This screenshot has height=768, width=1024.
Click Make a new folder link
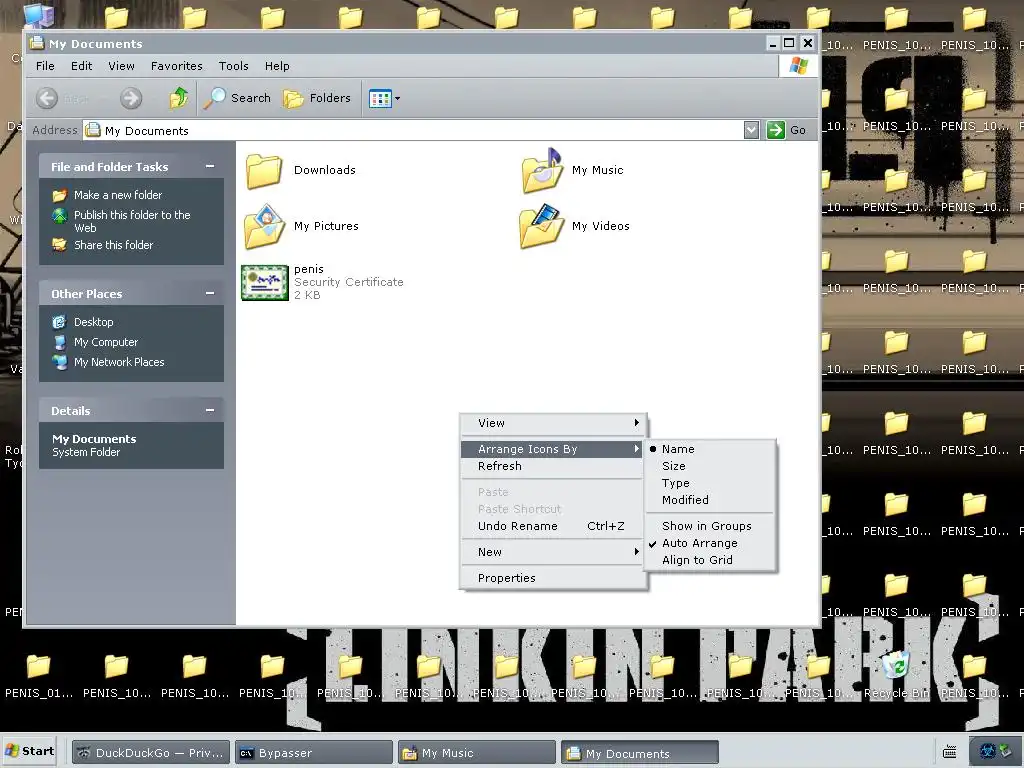click(118, 195)
